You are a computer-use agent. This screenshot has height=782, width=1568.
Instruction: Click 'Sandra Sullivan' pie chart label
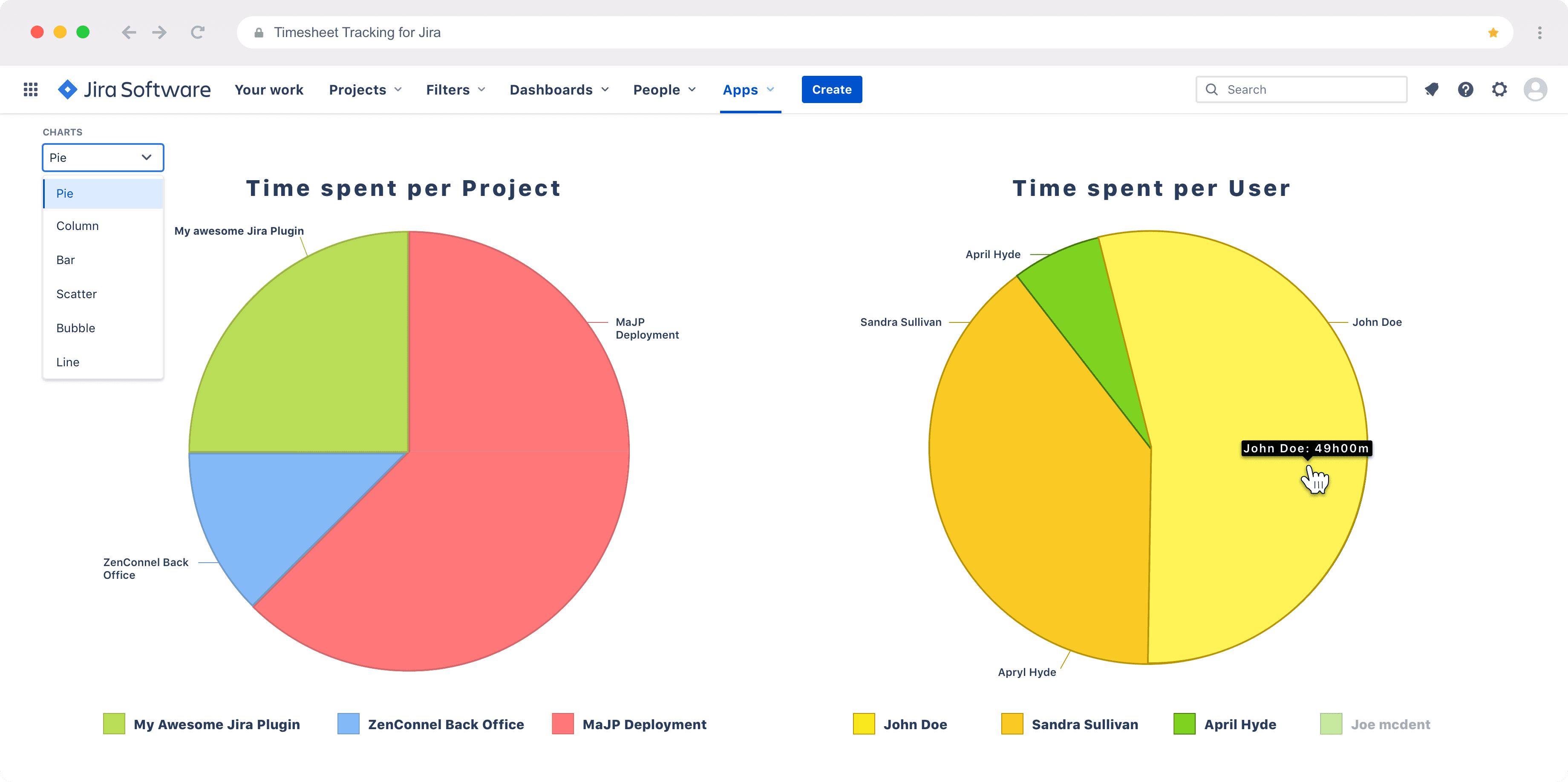[x=900, y=322]
